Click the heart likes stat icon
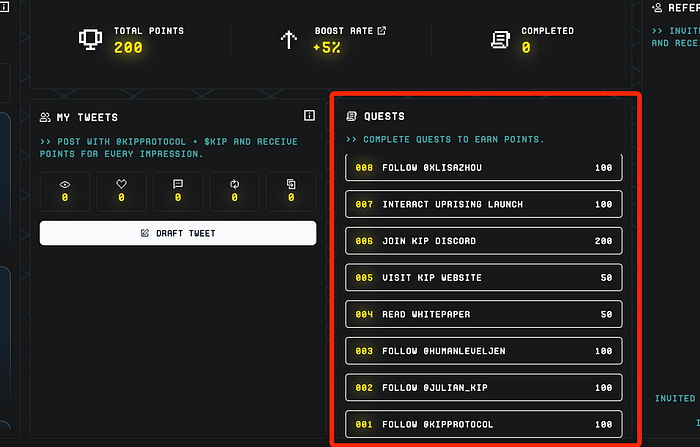Viewport: 700px width, 447px height. [x=121, y=184]
